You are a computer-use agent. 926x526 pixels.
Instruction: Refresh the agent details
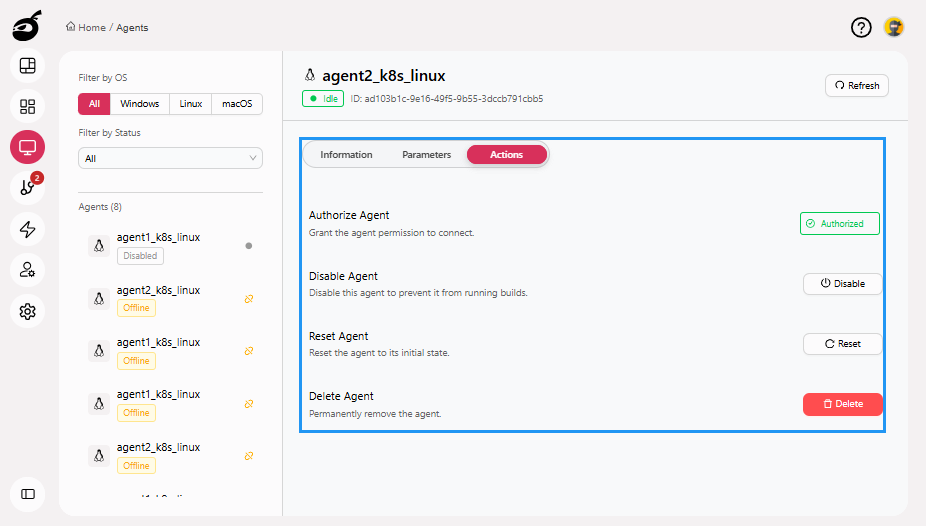[857, 86]
